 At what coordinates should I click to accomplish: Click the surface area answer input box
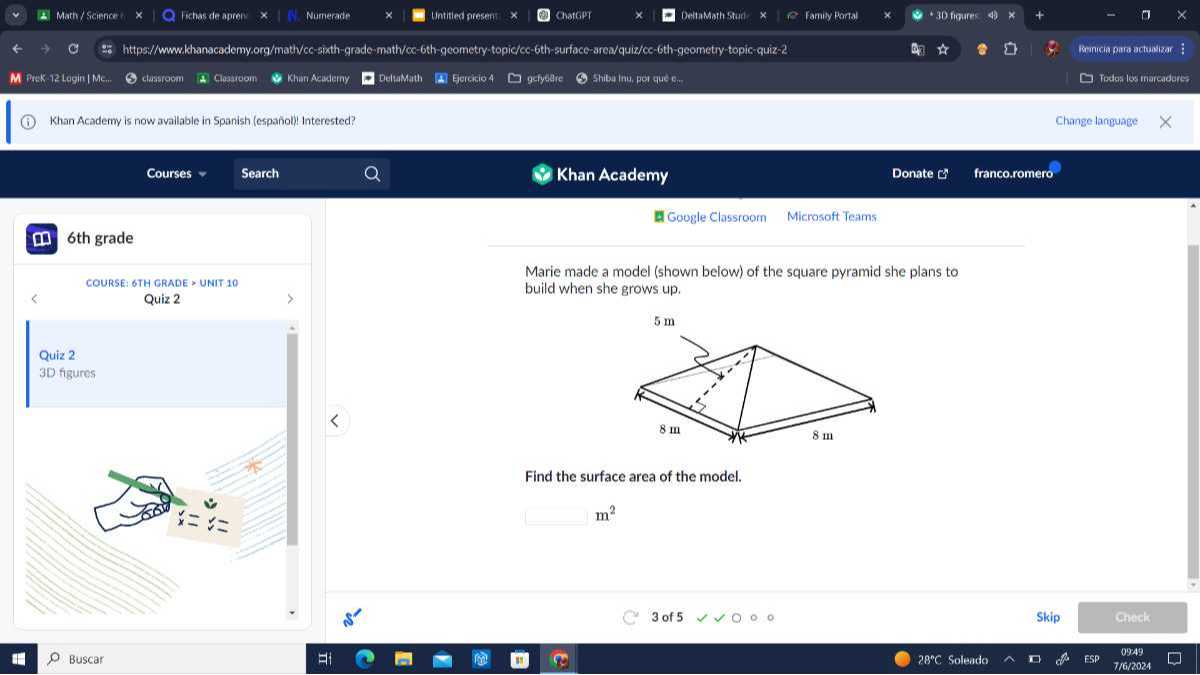[555, 515]
